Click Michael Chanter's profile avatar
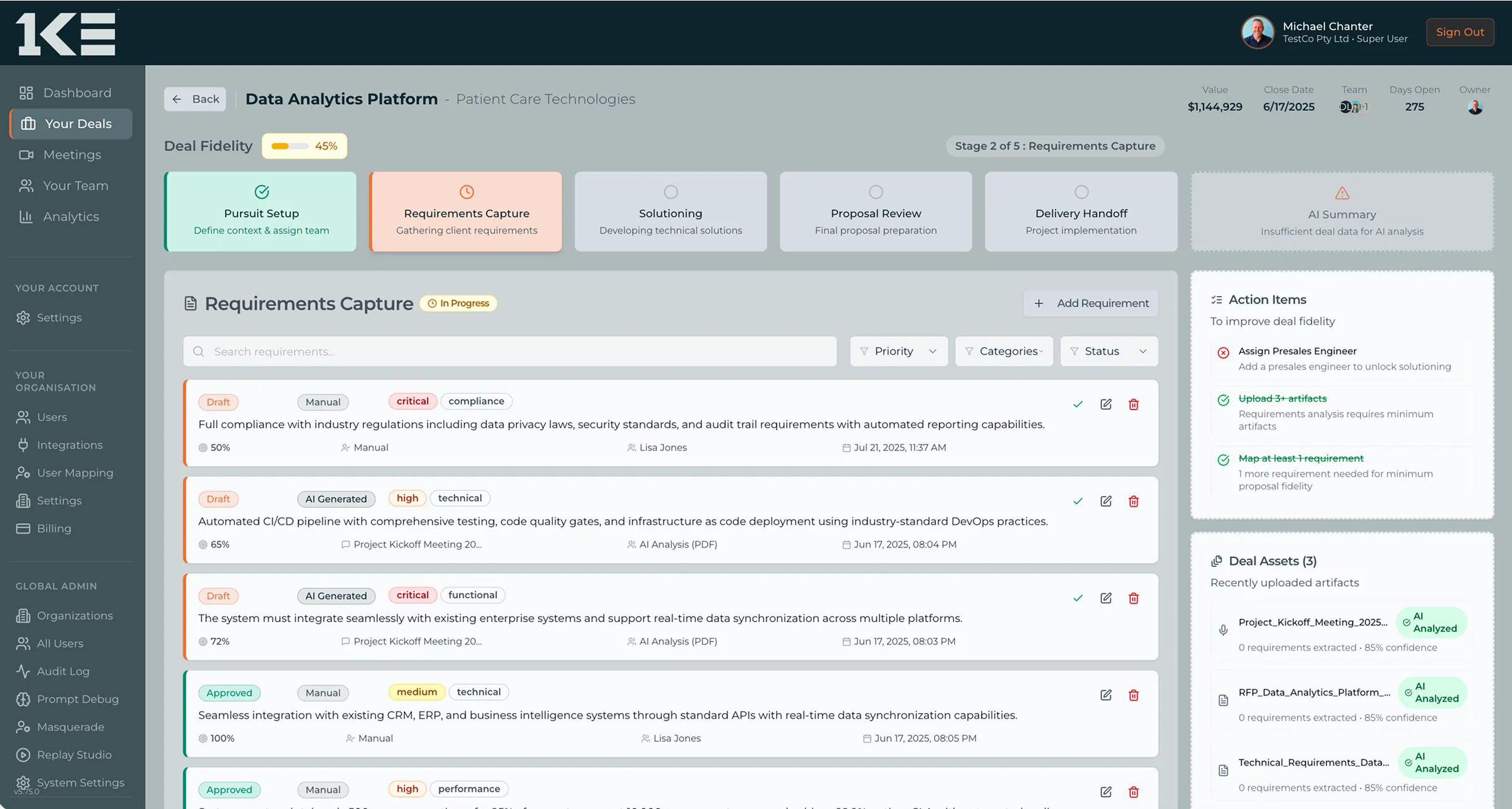 [x=1257, y=32]
